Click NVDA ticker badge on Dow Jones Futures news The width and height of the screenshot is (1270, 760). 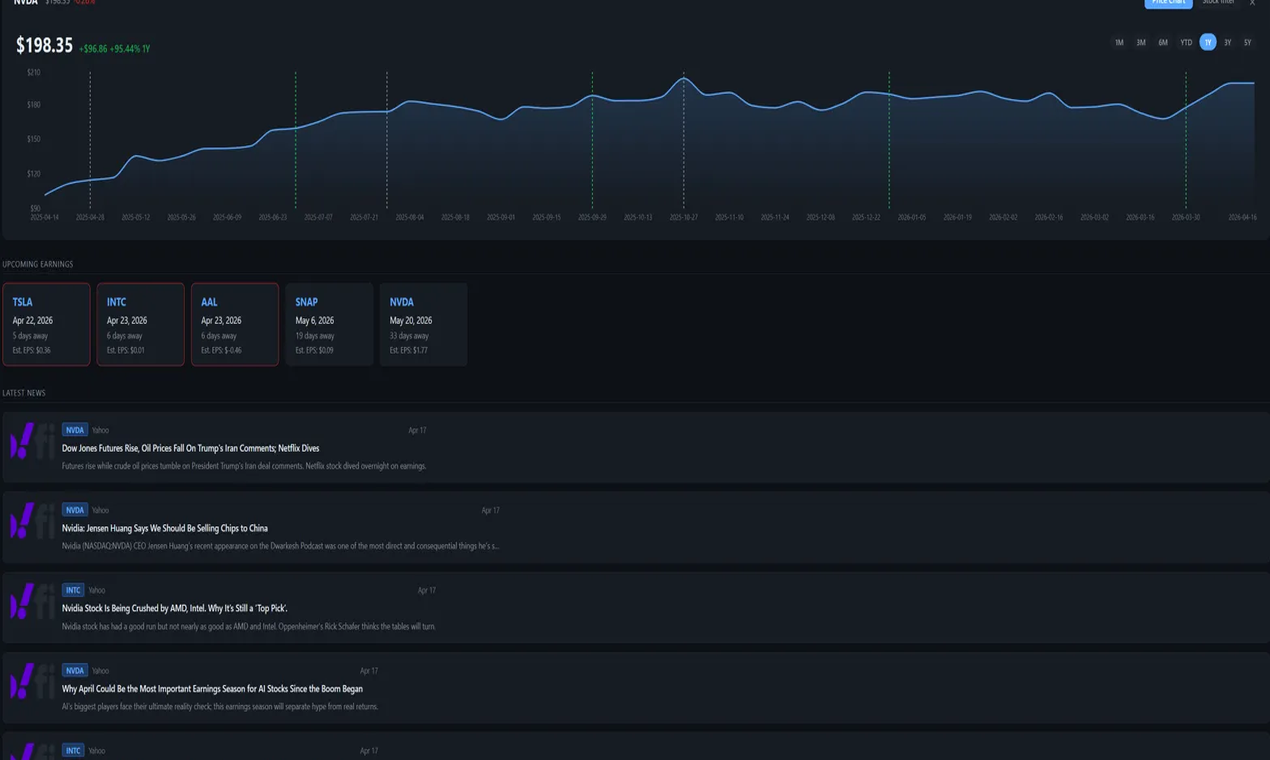pyautogui.click(x=75, y=430)
